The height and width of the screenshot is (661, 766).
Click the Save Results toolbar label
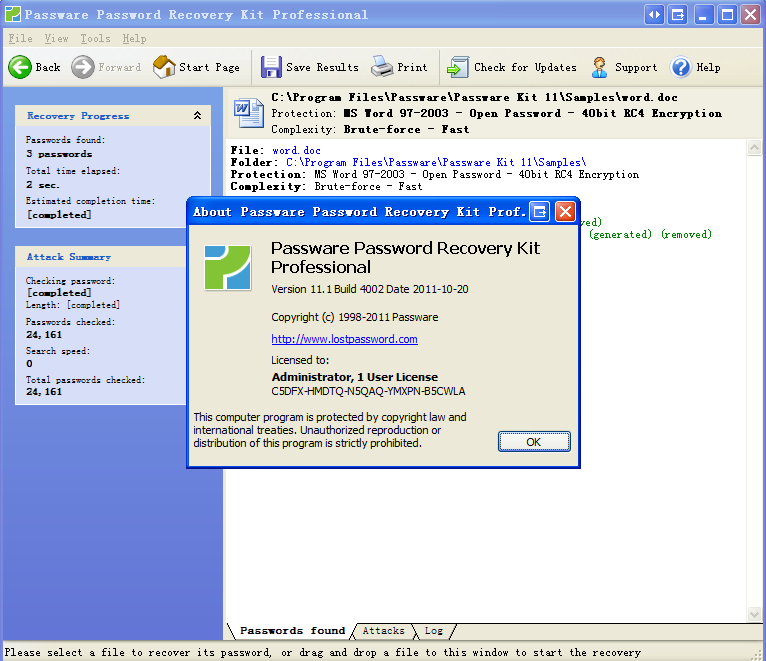tap(322, 67)
